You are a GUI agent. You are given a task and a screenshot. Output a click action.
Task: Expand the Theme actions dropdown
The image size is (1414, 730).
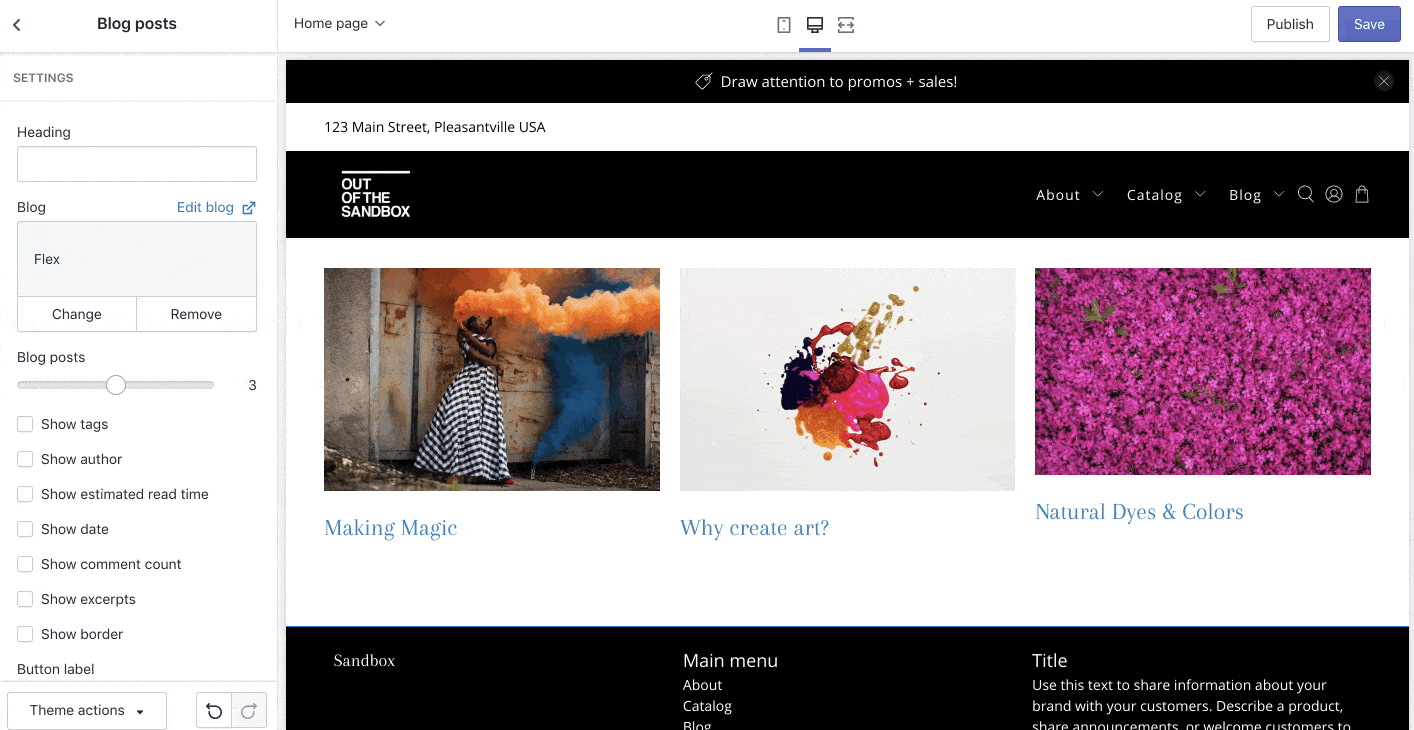click(x=87, y=711)
